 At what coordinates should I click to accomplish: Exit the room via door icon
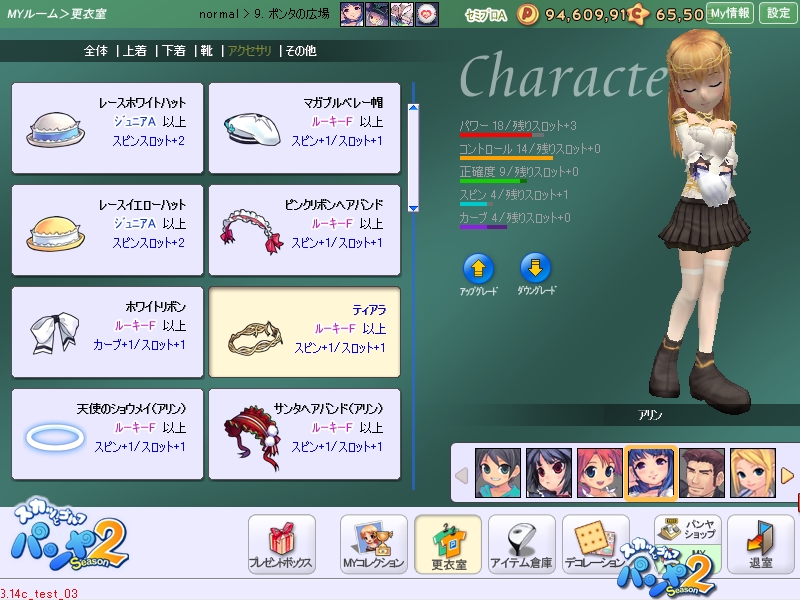click(760, 545)
